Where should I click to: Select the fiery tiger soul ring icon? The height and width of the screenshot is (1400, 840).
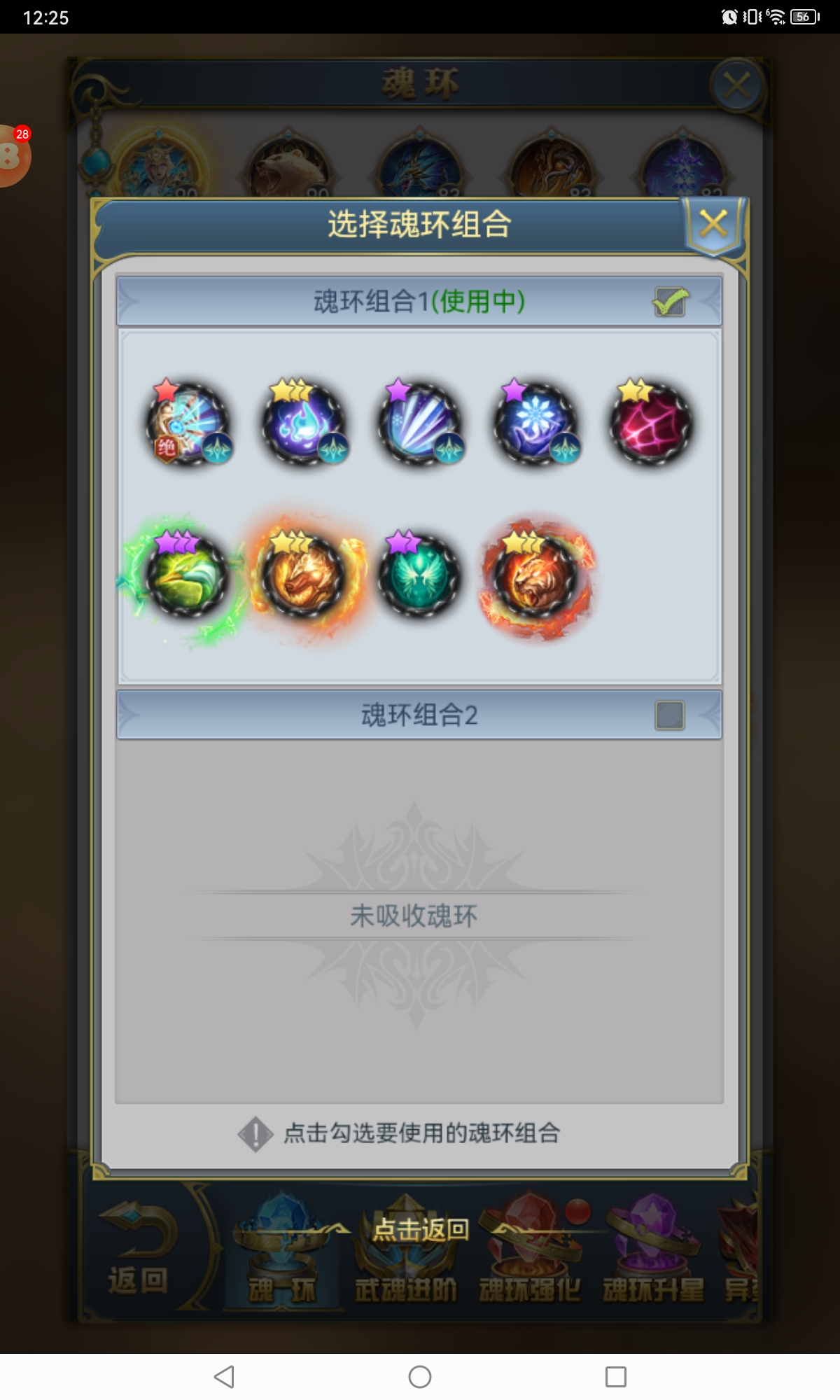pyautogui.click(x=536, y=575)
